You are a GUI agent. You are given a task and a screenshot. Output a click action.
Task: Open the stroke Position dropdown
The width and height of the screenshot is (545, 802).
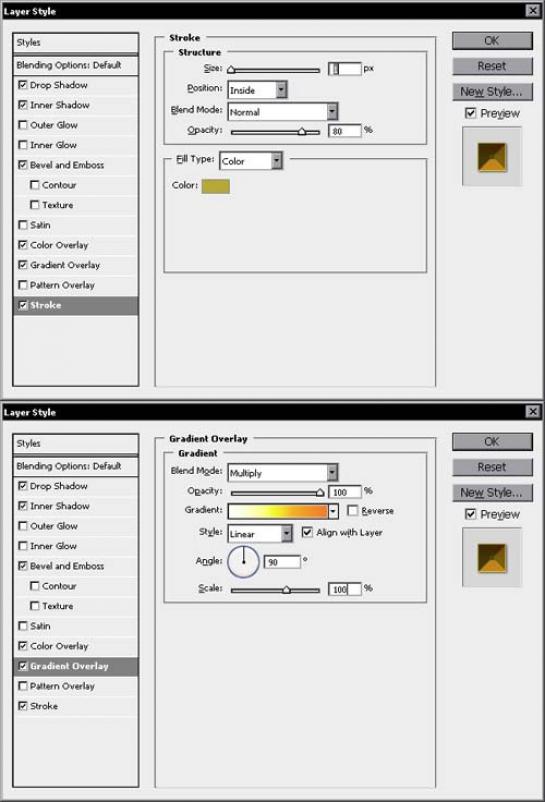pos(257,90)
